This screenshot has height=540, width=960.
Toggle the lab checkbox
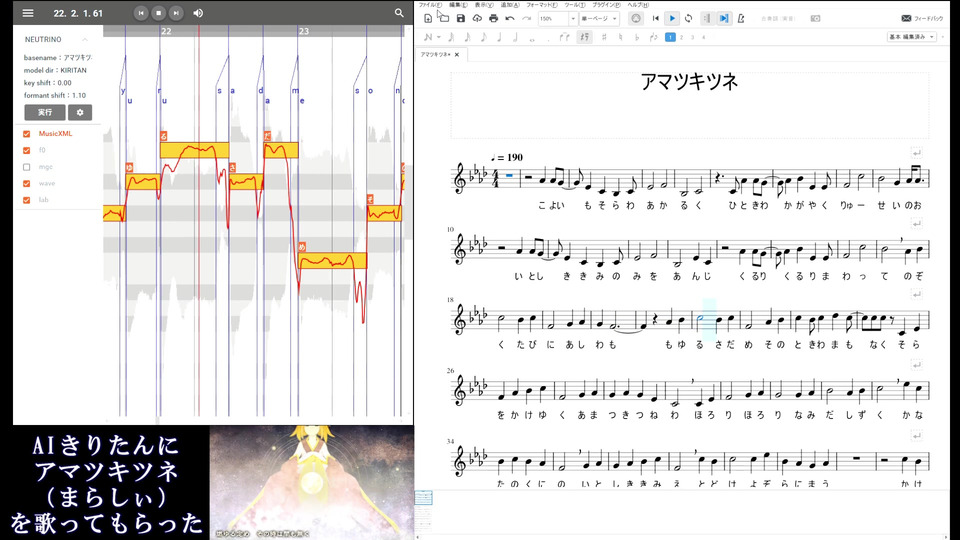point(26,200)
